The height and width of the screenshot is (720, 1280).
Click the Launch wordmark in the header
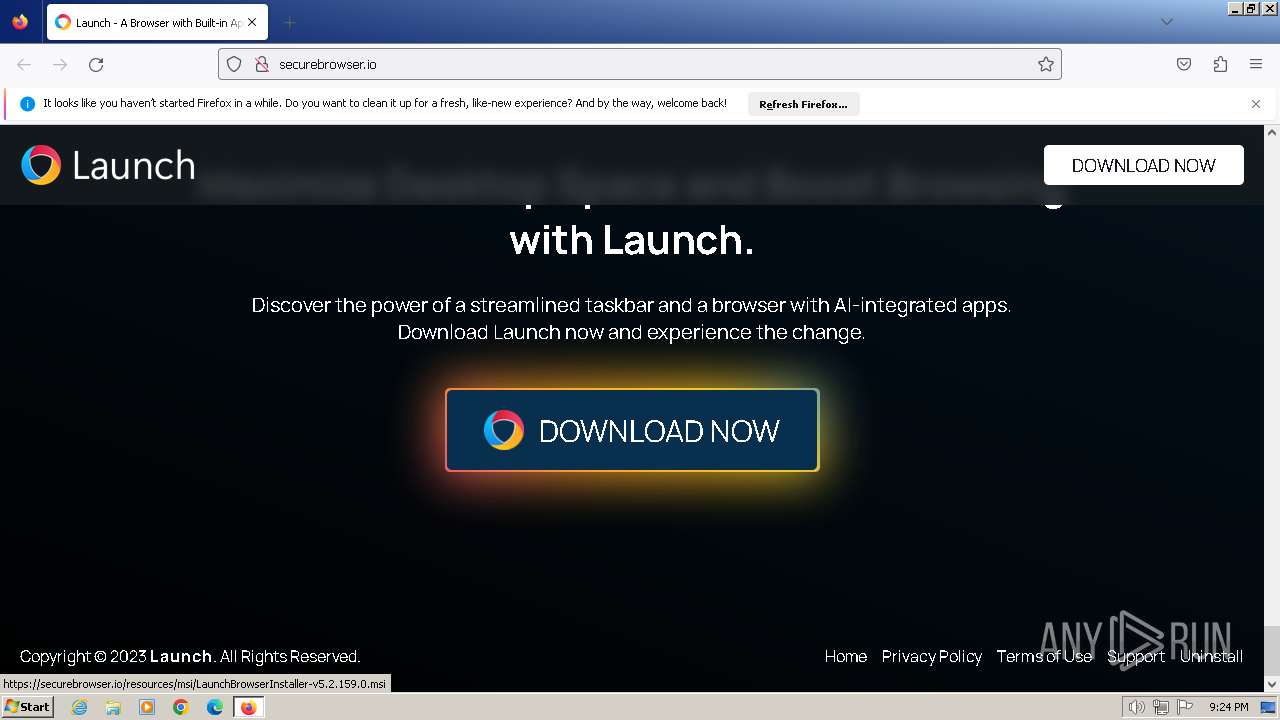(x=134, y=165)
